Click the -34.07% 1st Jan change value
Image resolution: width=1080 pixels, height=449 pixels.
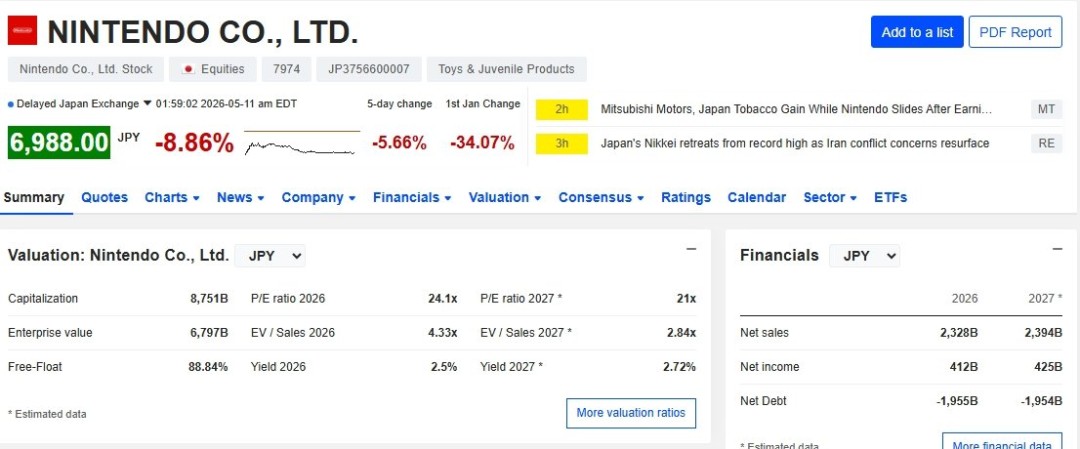pyautogui.click(x=482, y=143)
